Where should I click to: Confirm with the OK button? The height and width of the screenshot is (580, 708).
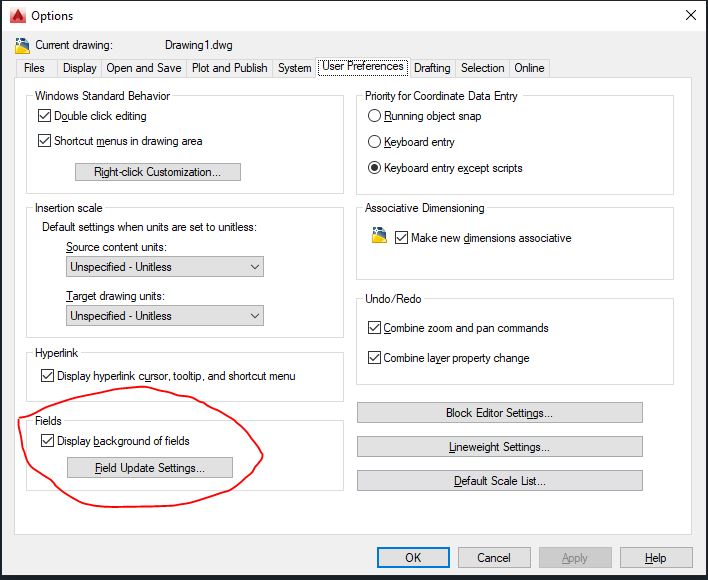tap(413, 557)
